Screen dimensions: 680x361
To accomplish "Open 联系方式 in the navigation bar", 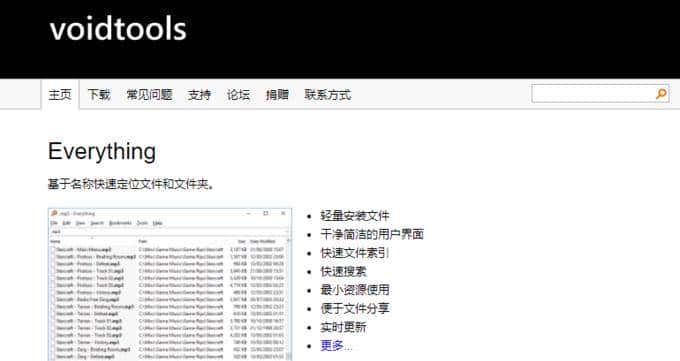I will pos(328,95).
